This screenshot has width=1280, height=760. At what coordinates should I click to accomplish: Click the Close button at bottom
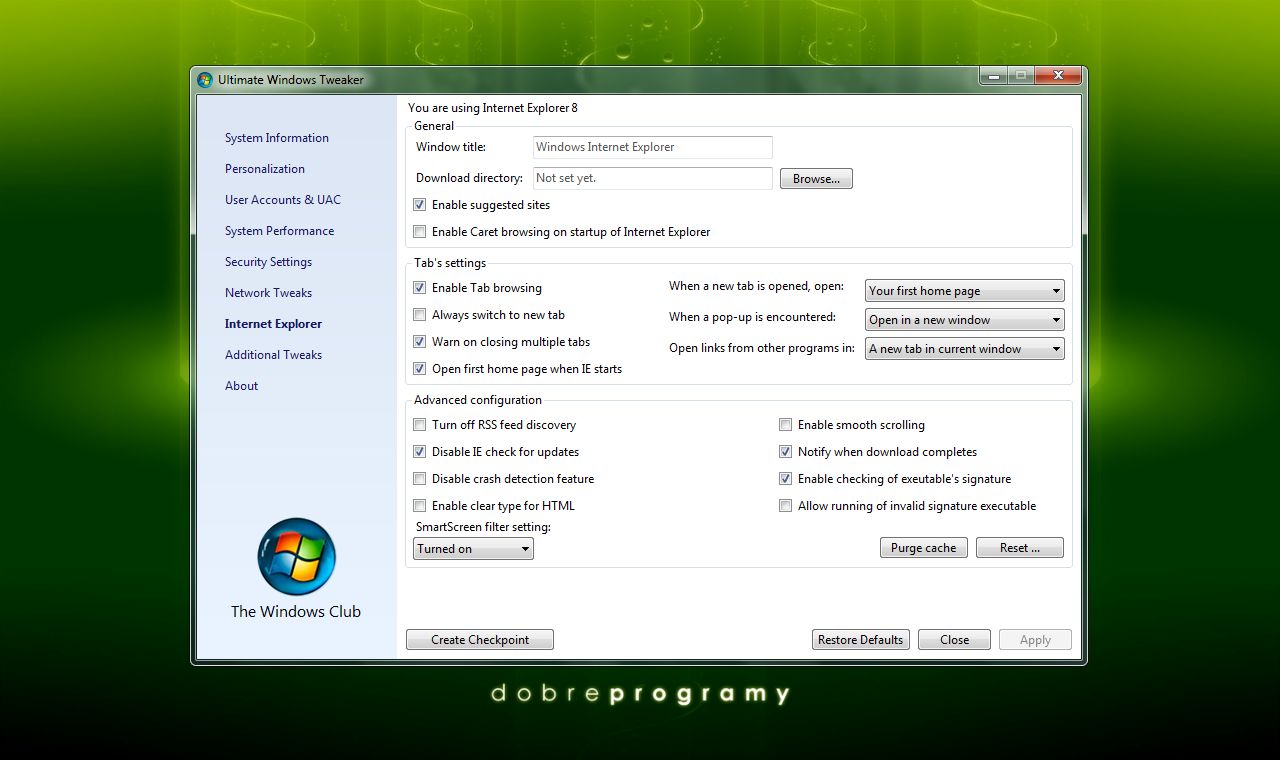[954, 640]
